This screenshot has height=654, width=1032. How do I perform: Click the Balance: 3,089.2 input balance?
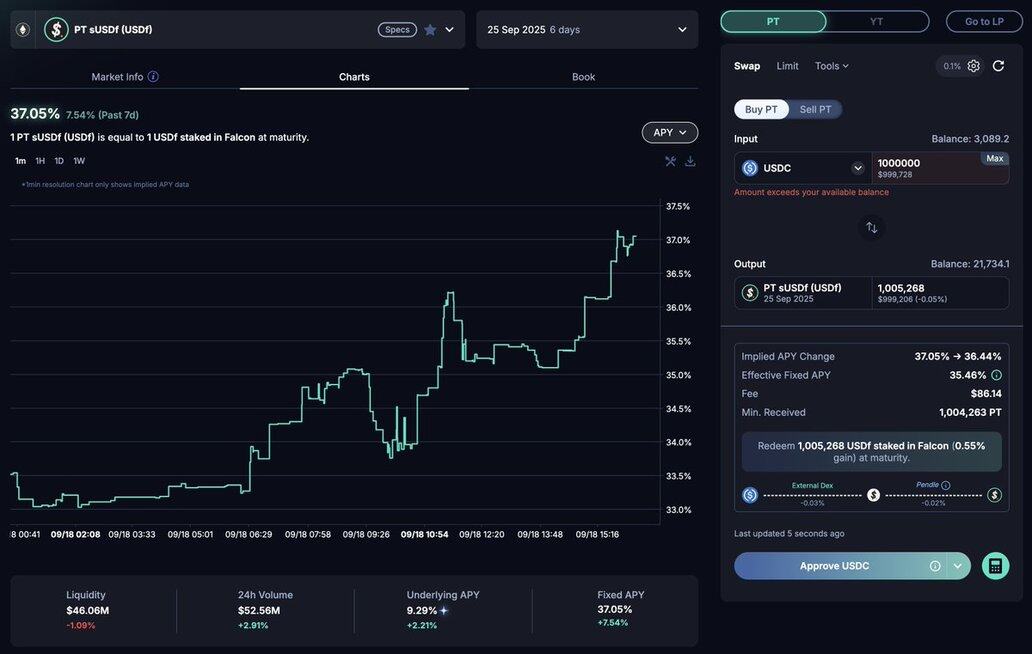point(969,139)
